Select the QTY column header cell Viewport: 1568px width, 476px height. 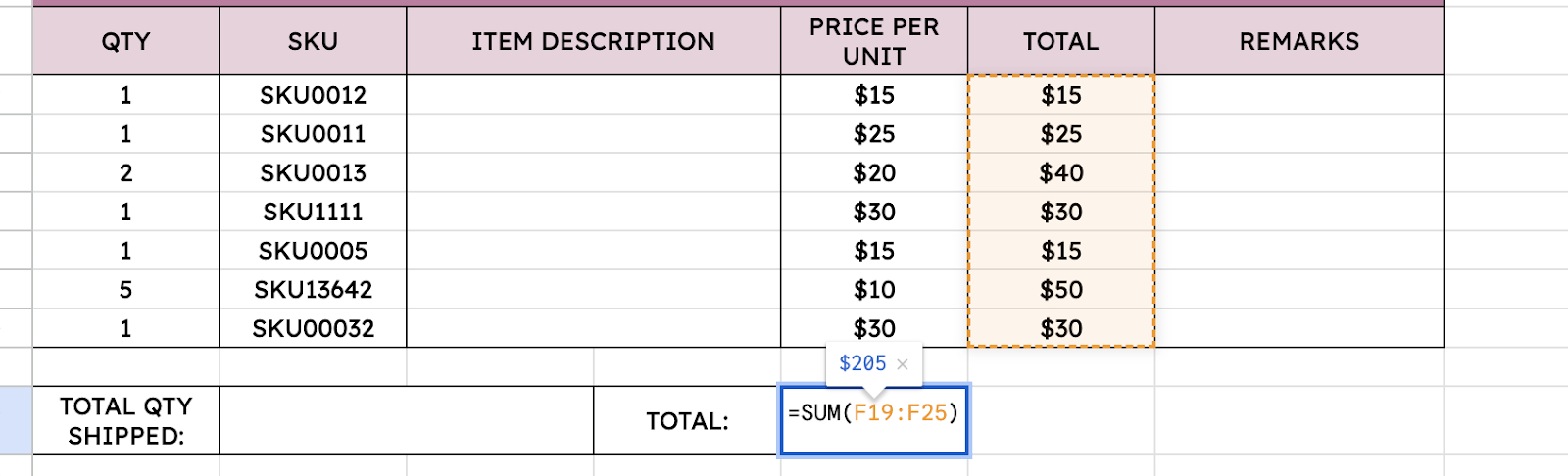[126, 41]
